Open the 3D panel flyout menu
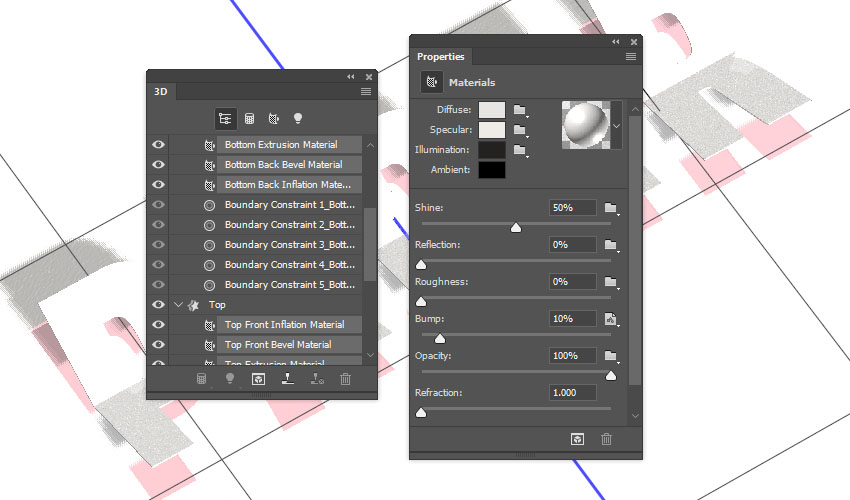850x500 pixels. [366, 92]
